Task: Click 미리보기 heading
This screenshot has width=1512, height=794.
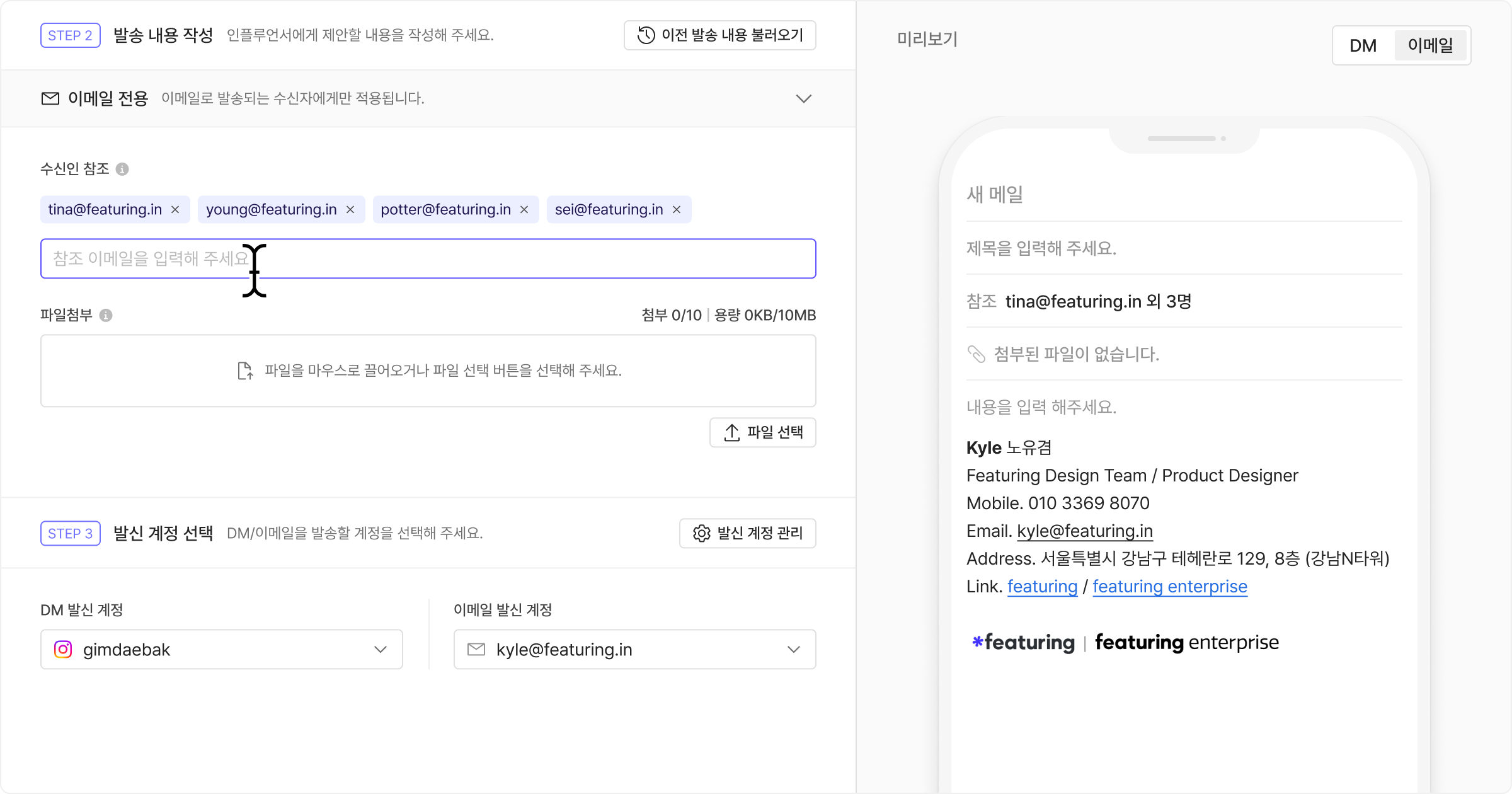Action: [x=927, y=39]
